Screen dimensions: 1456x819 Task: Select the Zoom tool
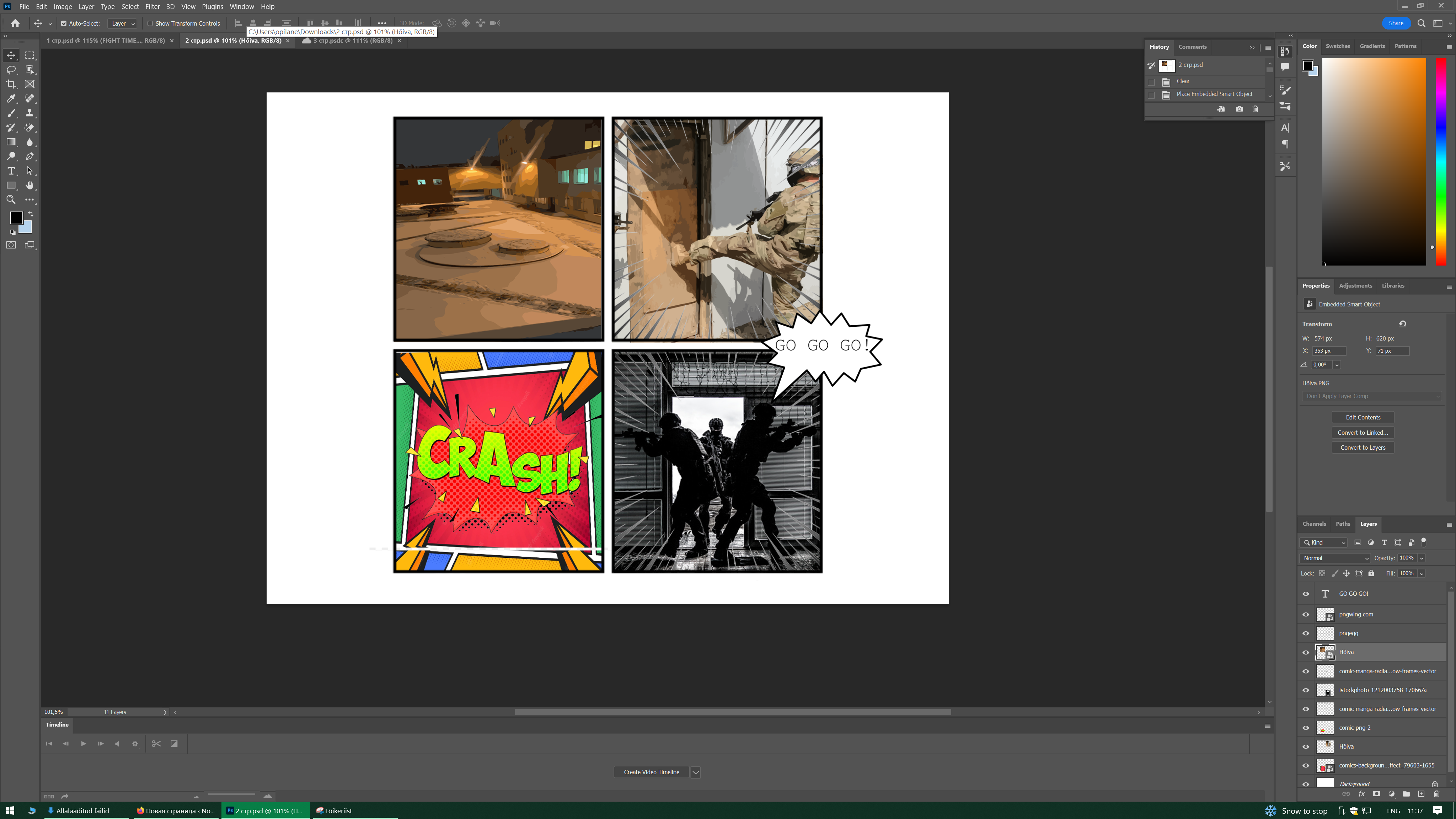pyautogui.click(x=11, y=199)
